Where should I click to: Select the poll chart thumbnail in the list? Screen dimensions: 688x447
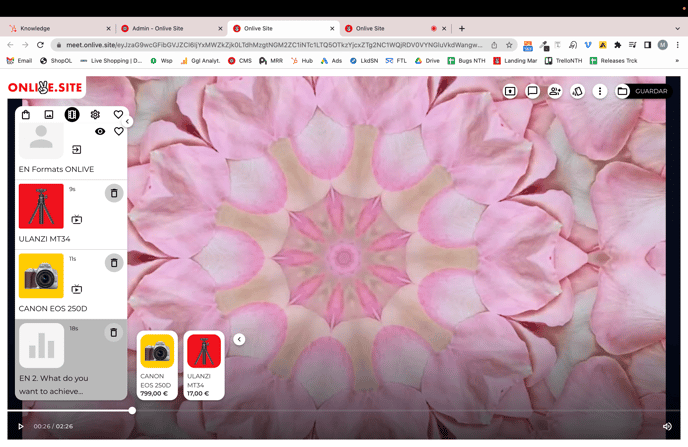[41, 346]
